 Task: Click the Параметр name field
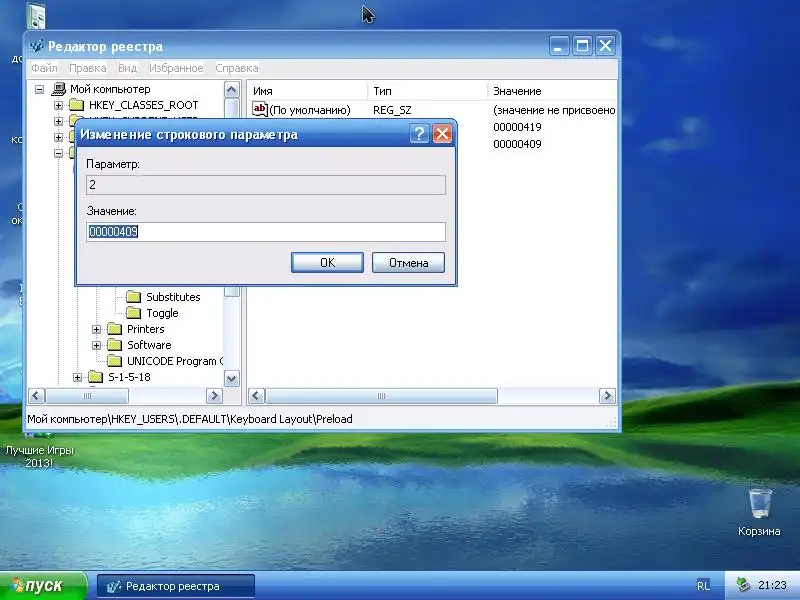[266, 185]
